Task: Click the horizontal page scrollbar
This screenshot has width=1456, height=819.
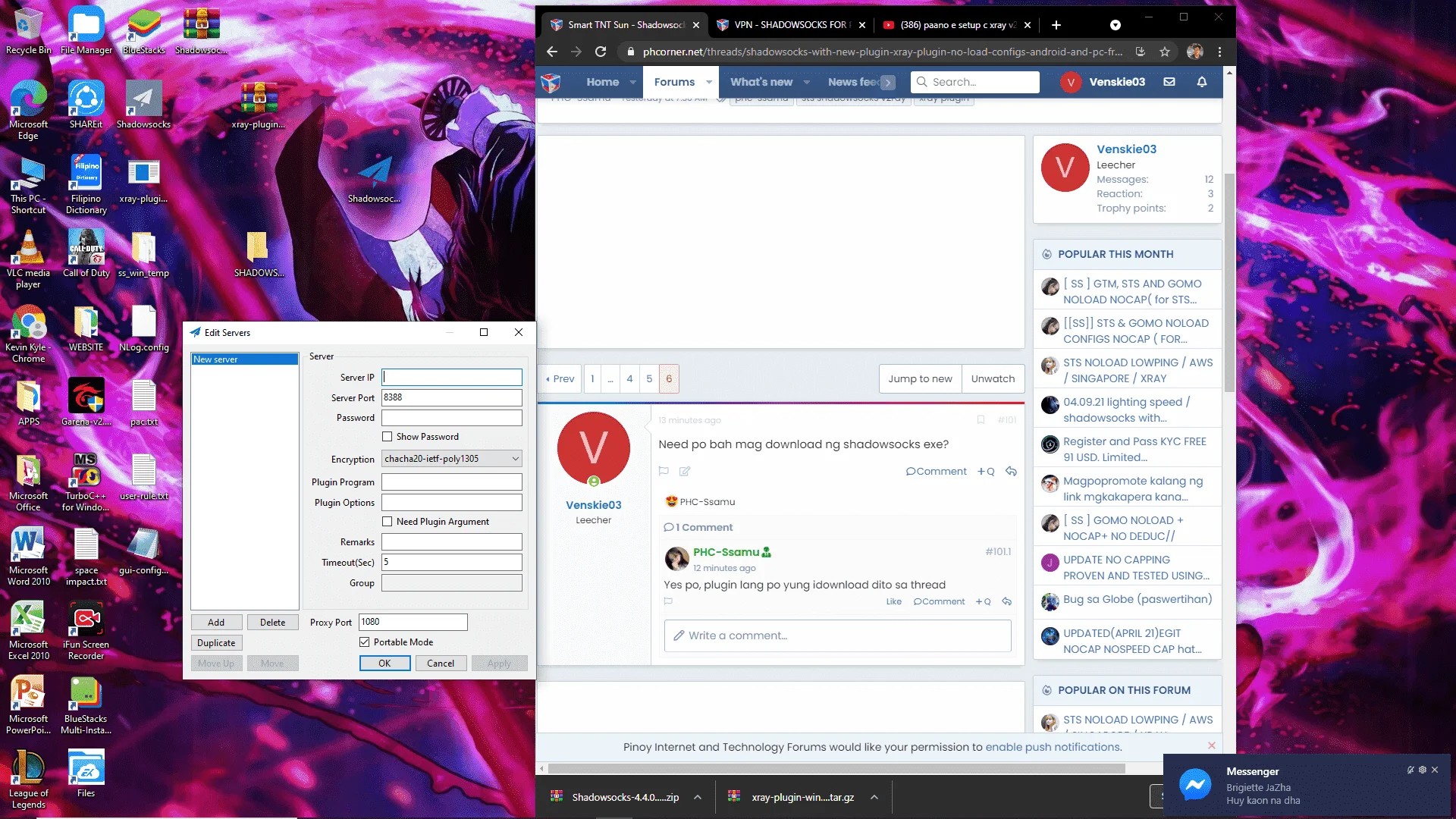Action: point(836,768)
